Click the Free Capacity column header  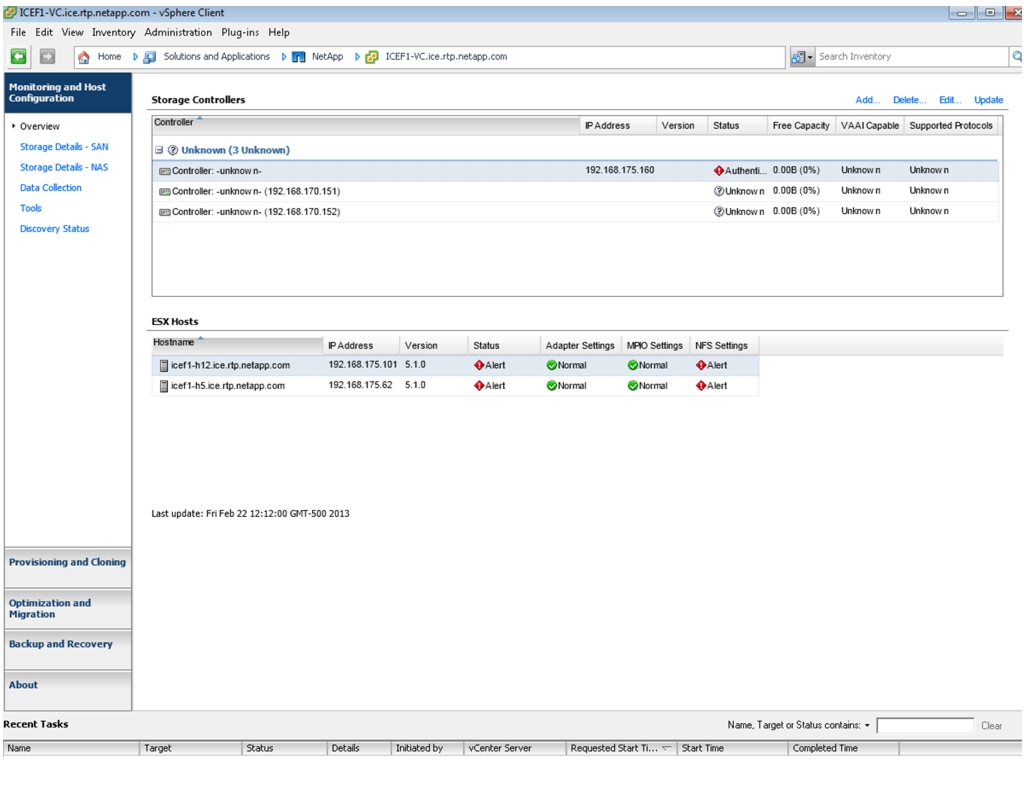point(801,125)
